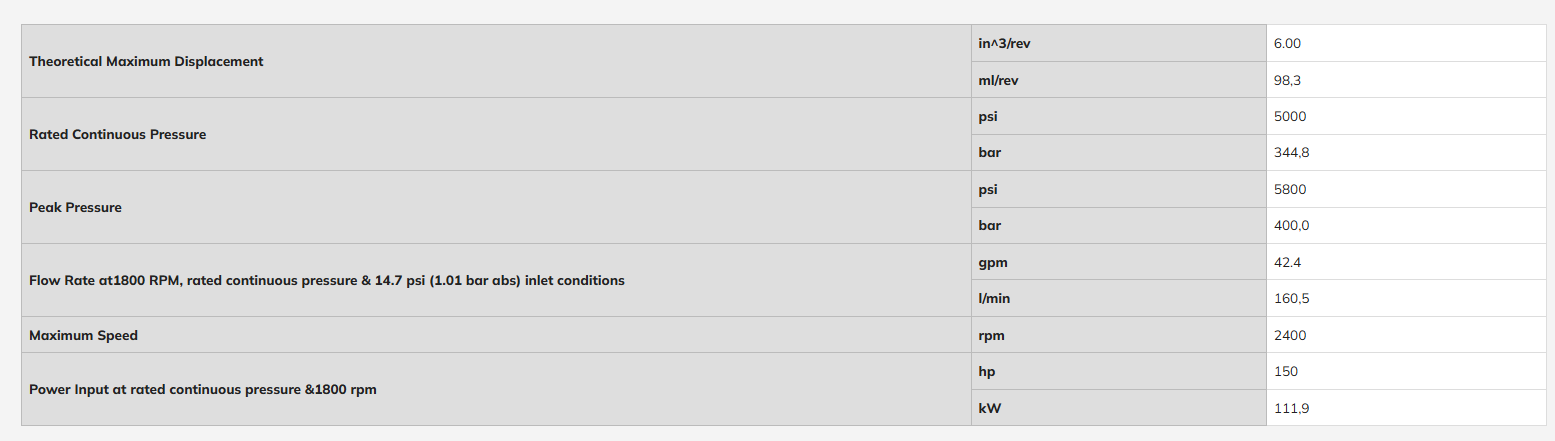
Task: Select the 150 hp value
Action: click(x=1286, y=371)
